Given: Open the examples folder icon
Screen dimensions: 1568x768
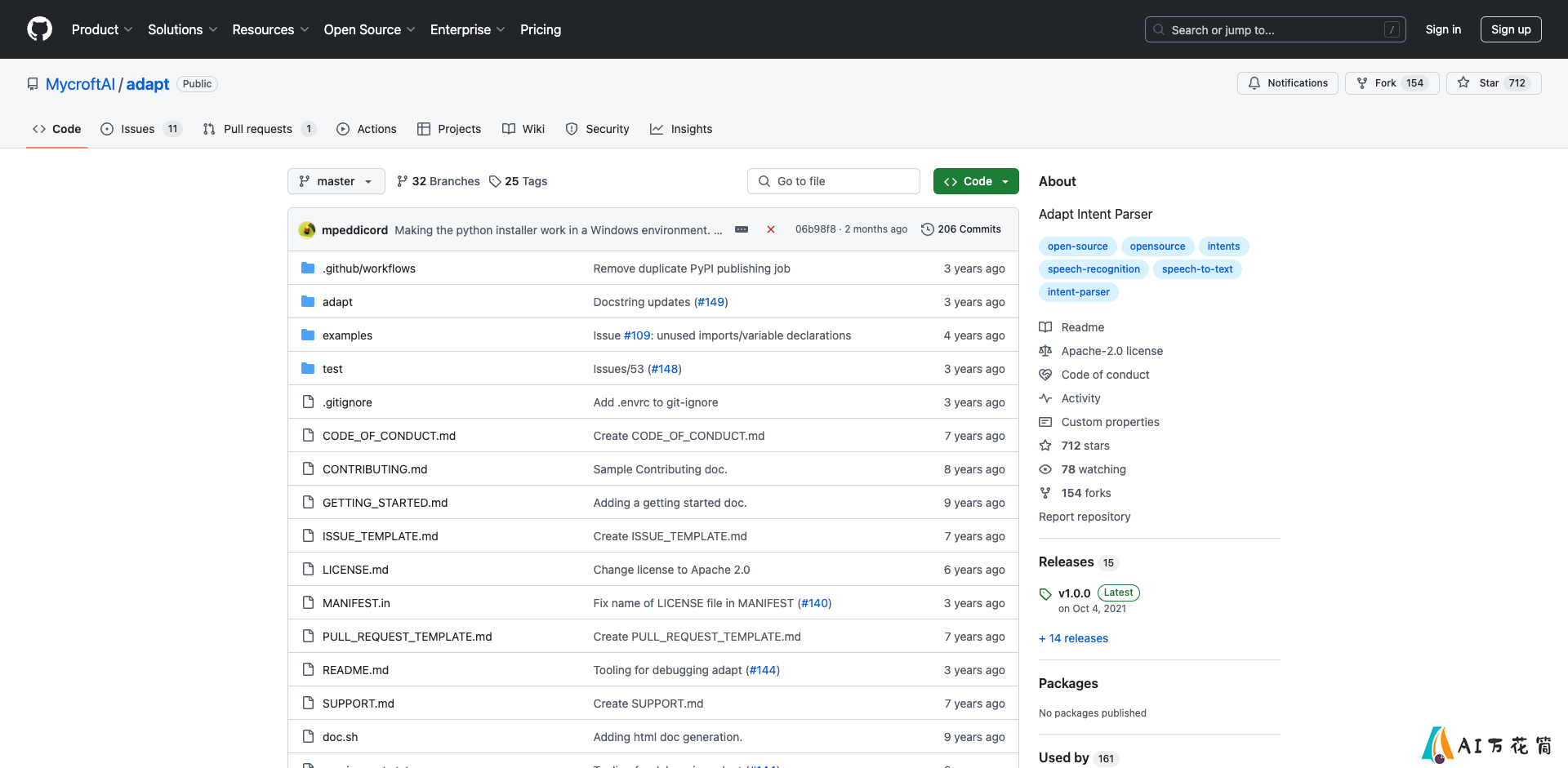Looking at the screenshot, I should point(308,335).
